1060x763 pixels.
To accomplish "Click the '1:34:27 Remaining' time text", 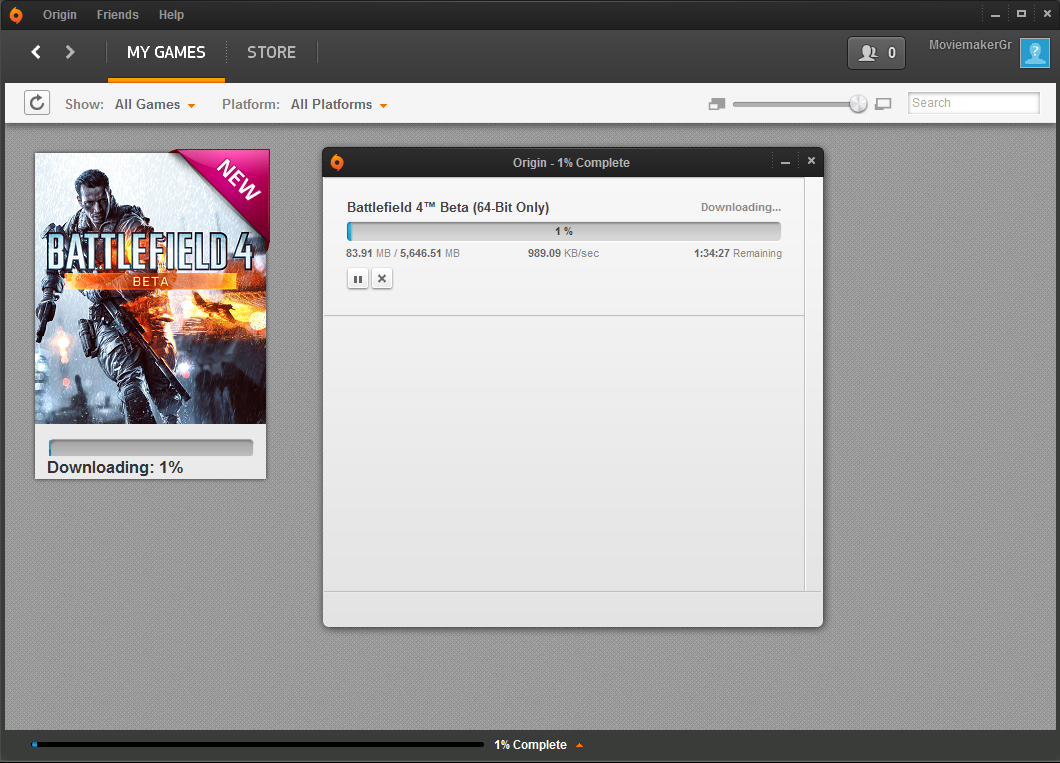I will click(738, 253).
